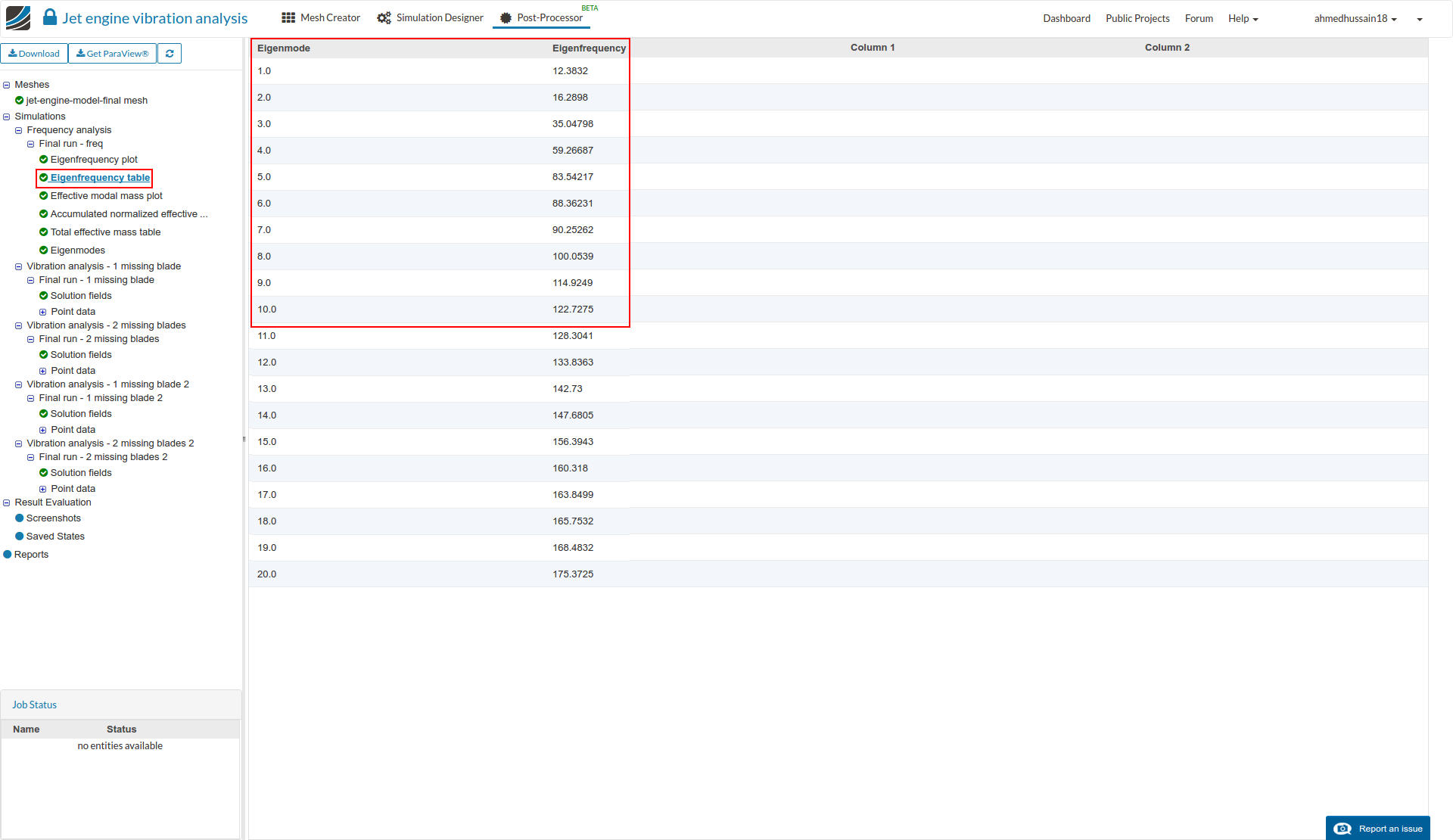1453x840 pixels.
Task: Click the refresh icon button
Action: point(170,54)
